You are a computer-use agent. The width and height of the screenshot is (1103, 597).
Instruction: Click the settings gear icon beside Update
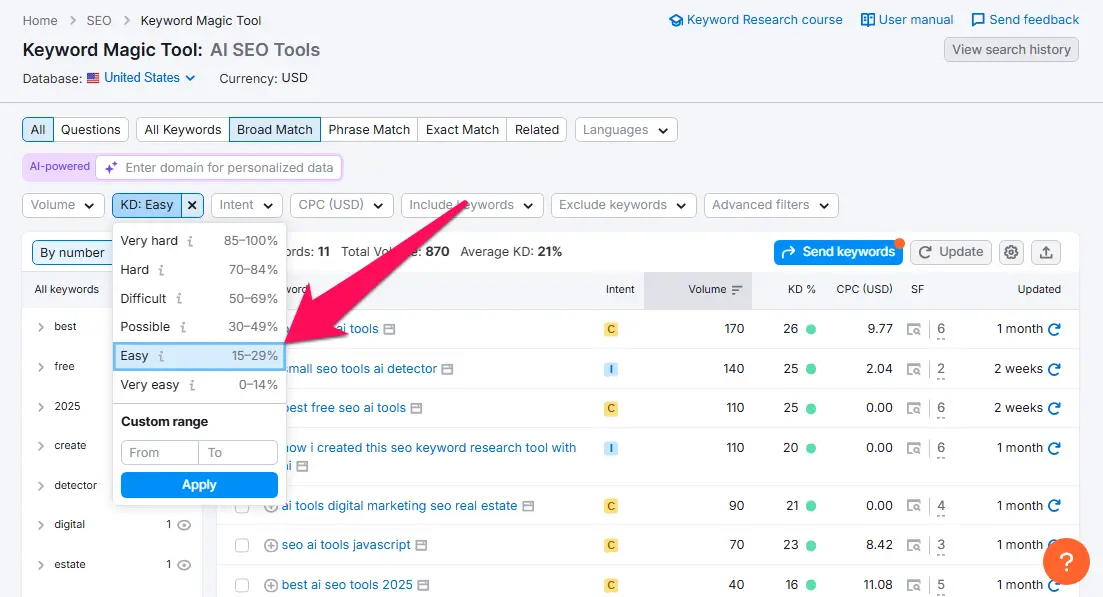[1011, 252]
